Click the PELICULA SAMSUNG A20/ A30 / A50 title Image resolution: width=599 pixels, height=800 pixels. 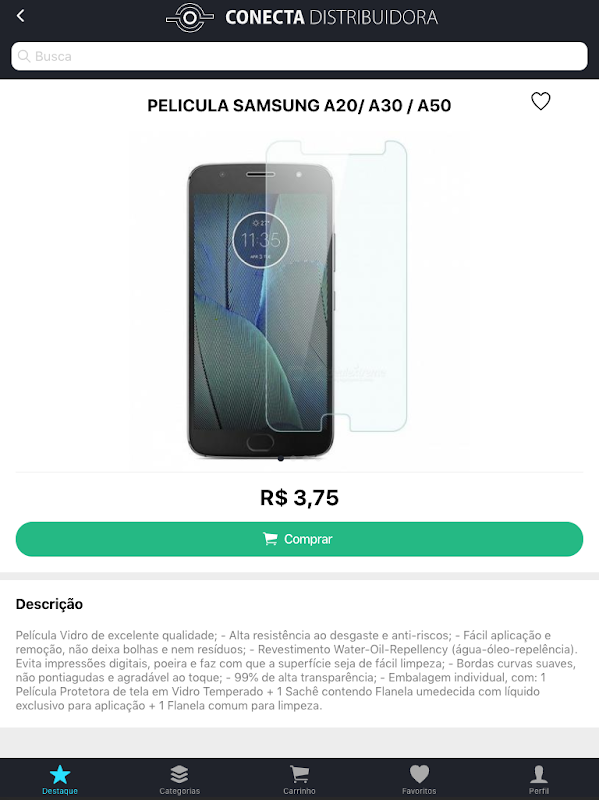click(300, 106)
